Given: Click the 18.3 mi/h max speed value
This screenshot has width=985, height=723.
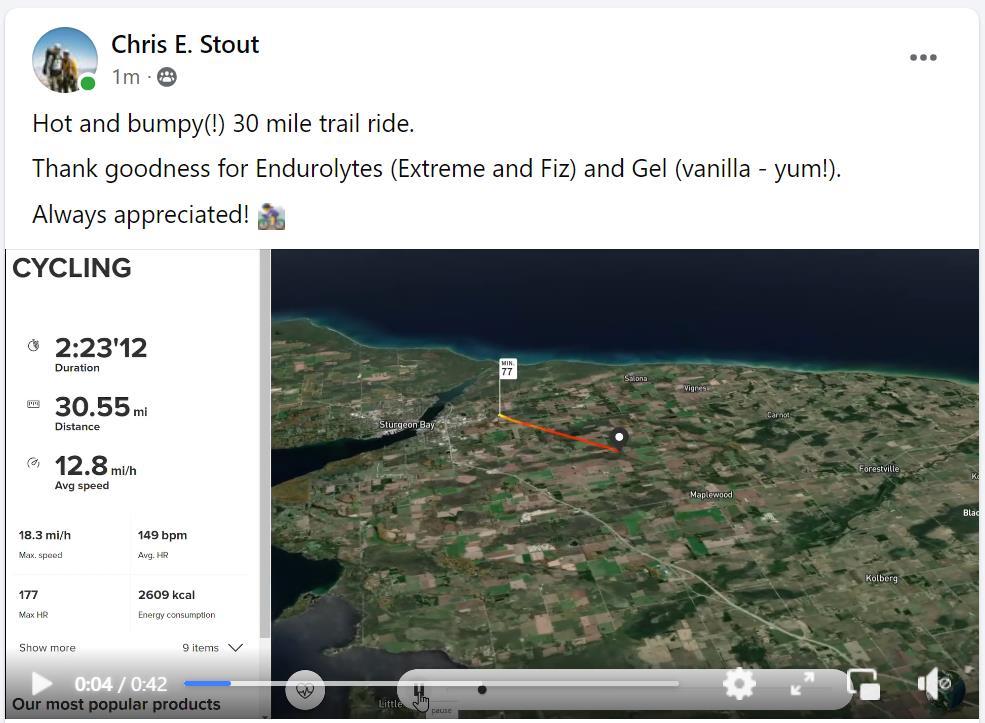Looking at the screenshot, I should [45, 535].
